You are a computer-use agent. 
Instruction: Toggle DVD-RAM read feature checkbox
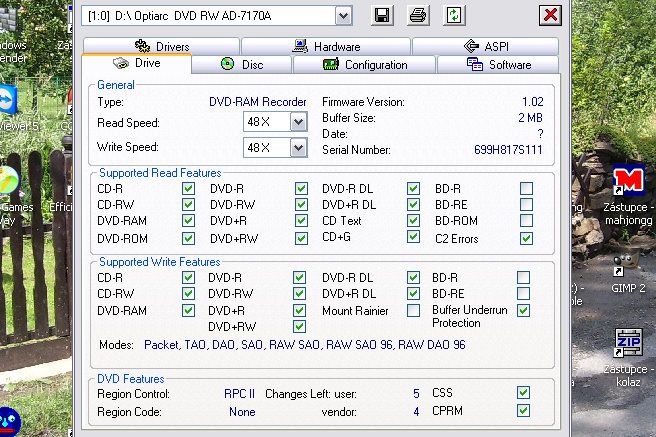click(x=188, y=220)
